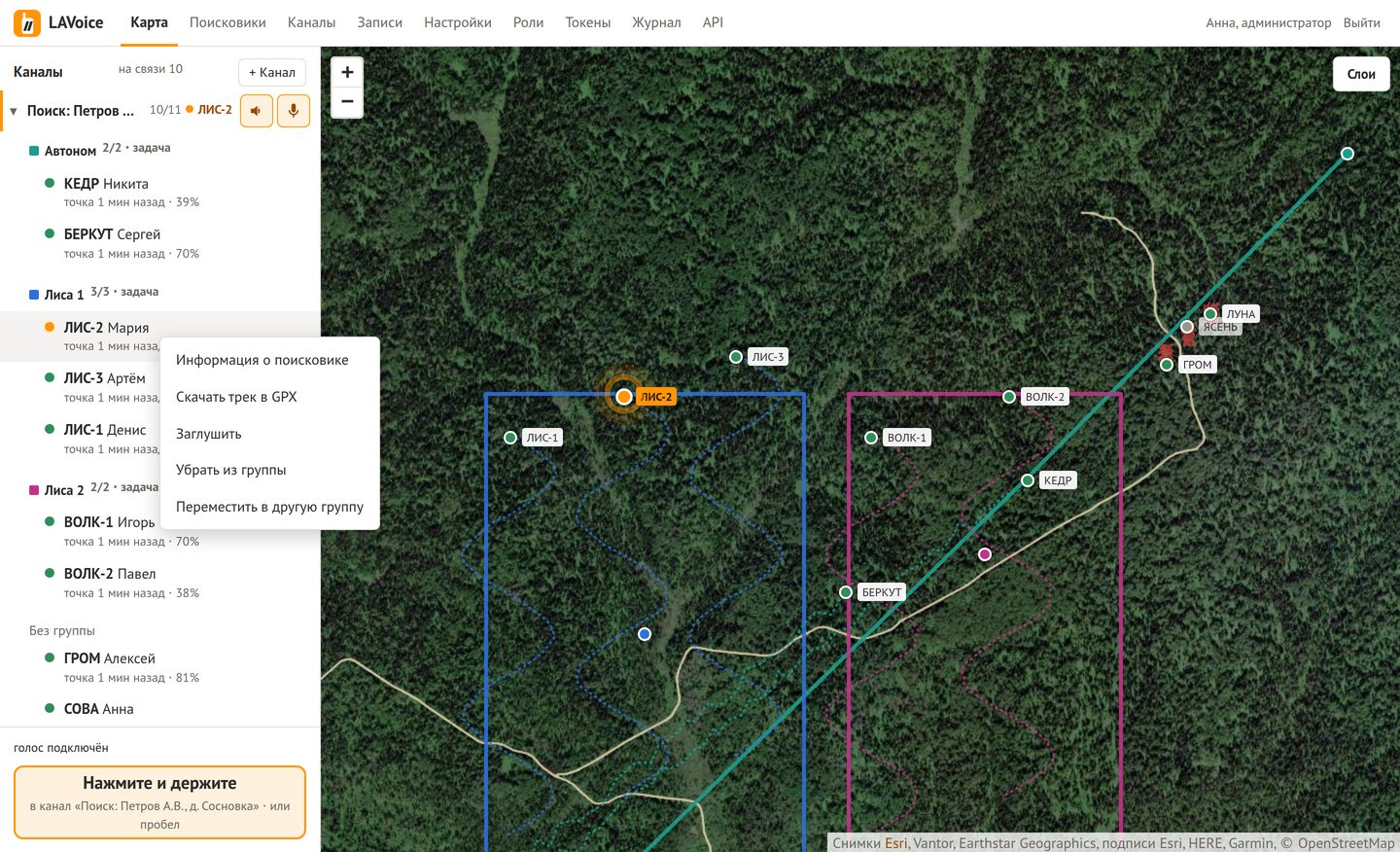This screenshot has height=852, width=1400.
Task: Open the API tab
Action: tap(713, 22)
